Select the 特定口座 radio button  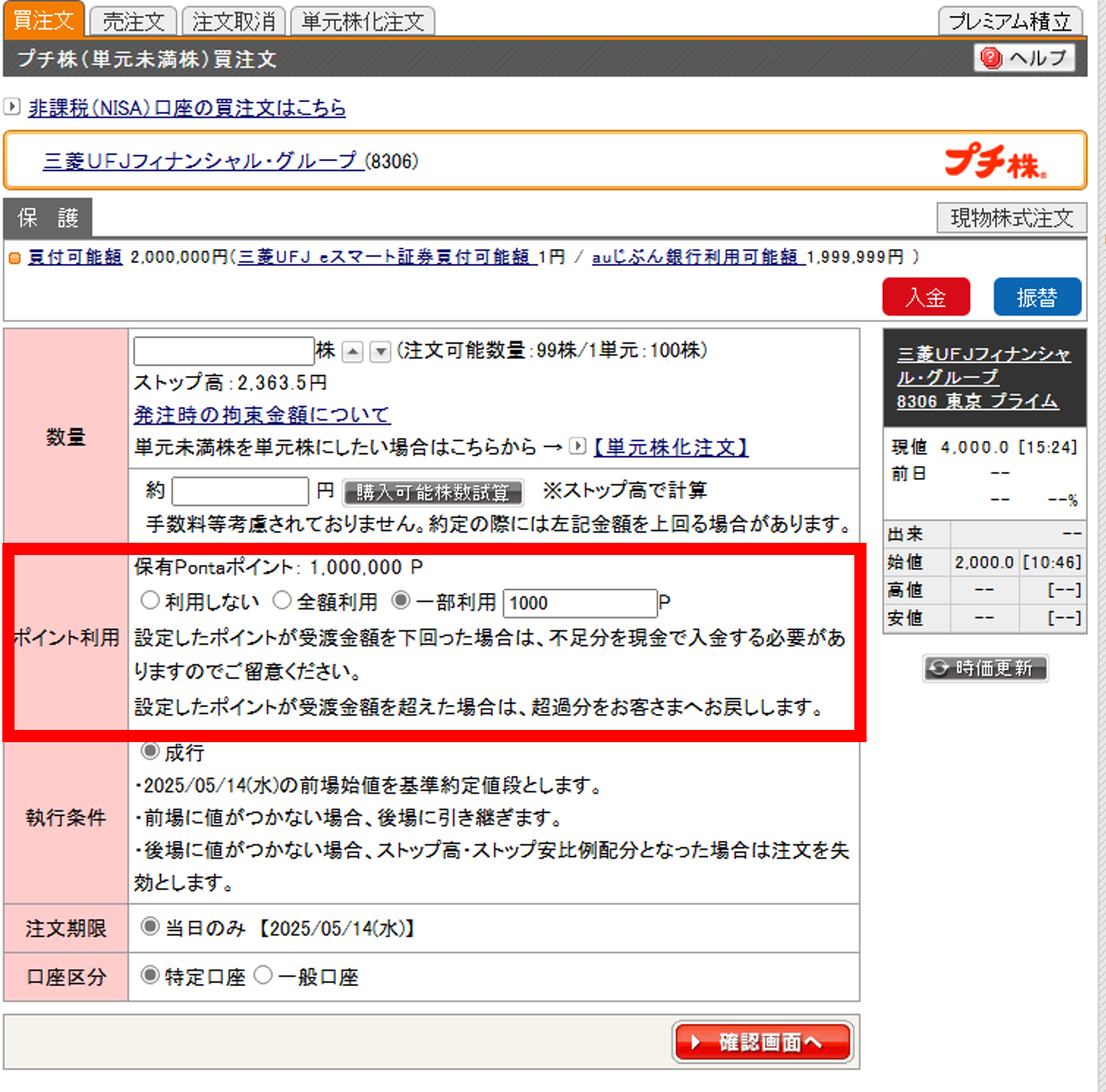150,975
